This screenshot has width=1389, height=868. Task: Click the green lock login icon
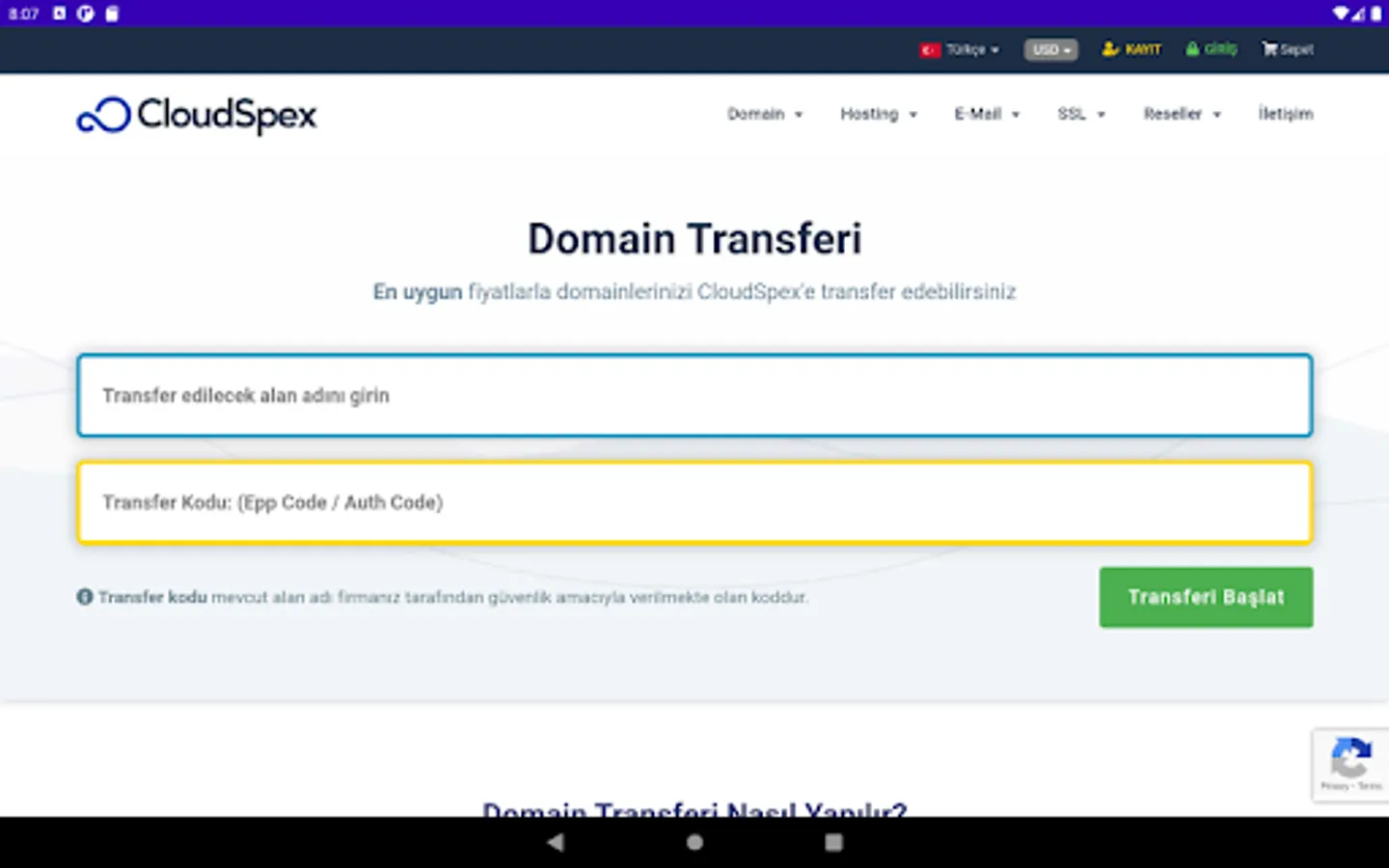click(1193, 49)
